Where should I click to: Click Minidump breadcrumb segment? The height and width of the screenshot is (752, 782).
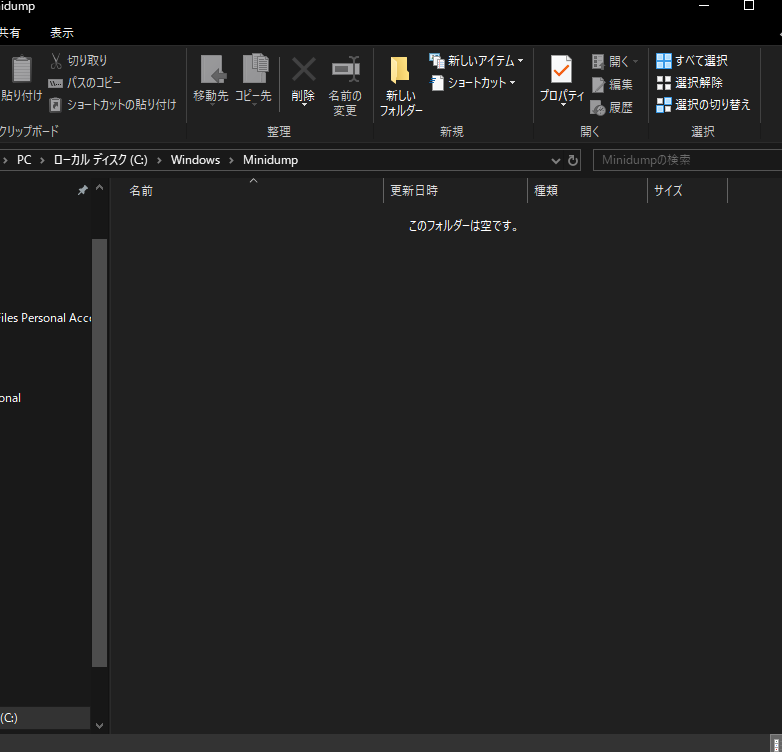point(270,160)
